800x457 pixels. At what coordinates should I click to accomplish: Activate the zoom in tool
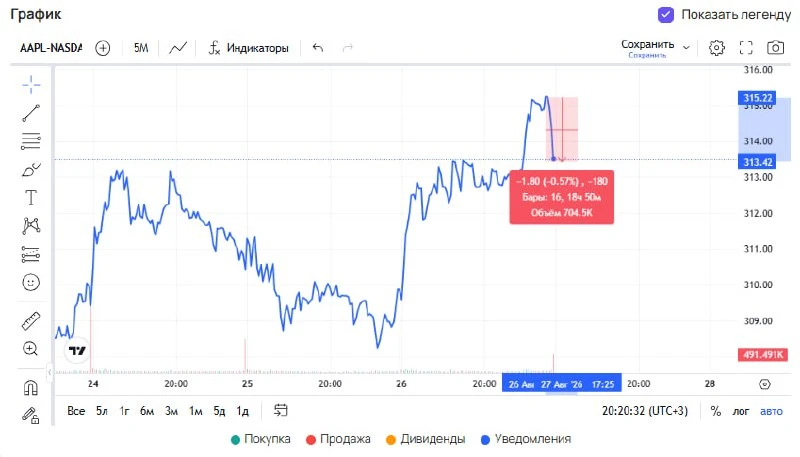(x=31, y=349)
